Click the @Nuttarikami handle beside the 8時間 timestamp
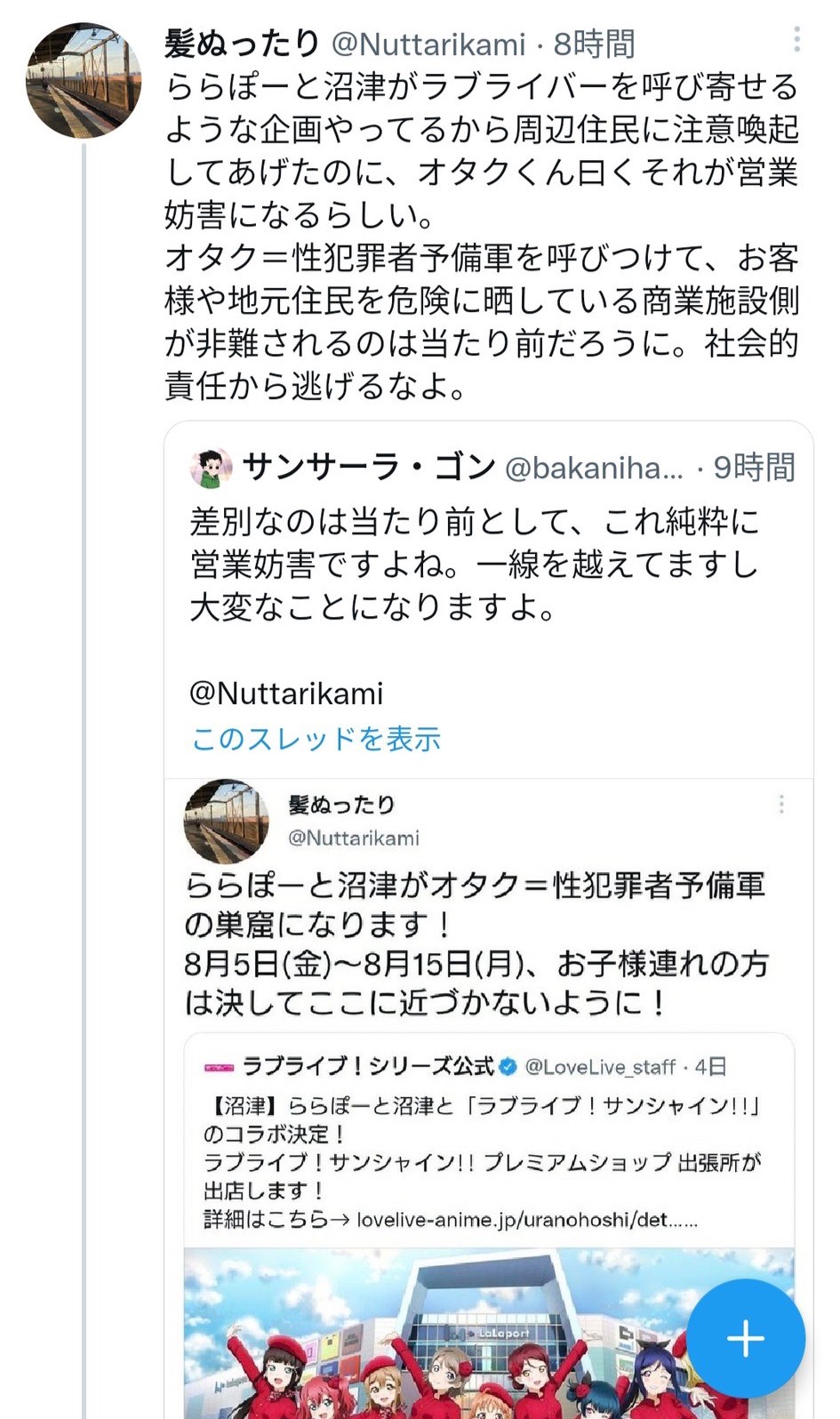 428,44
